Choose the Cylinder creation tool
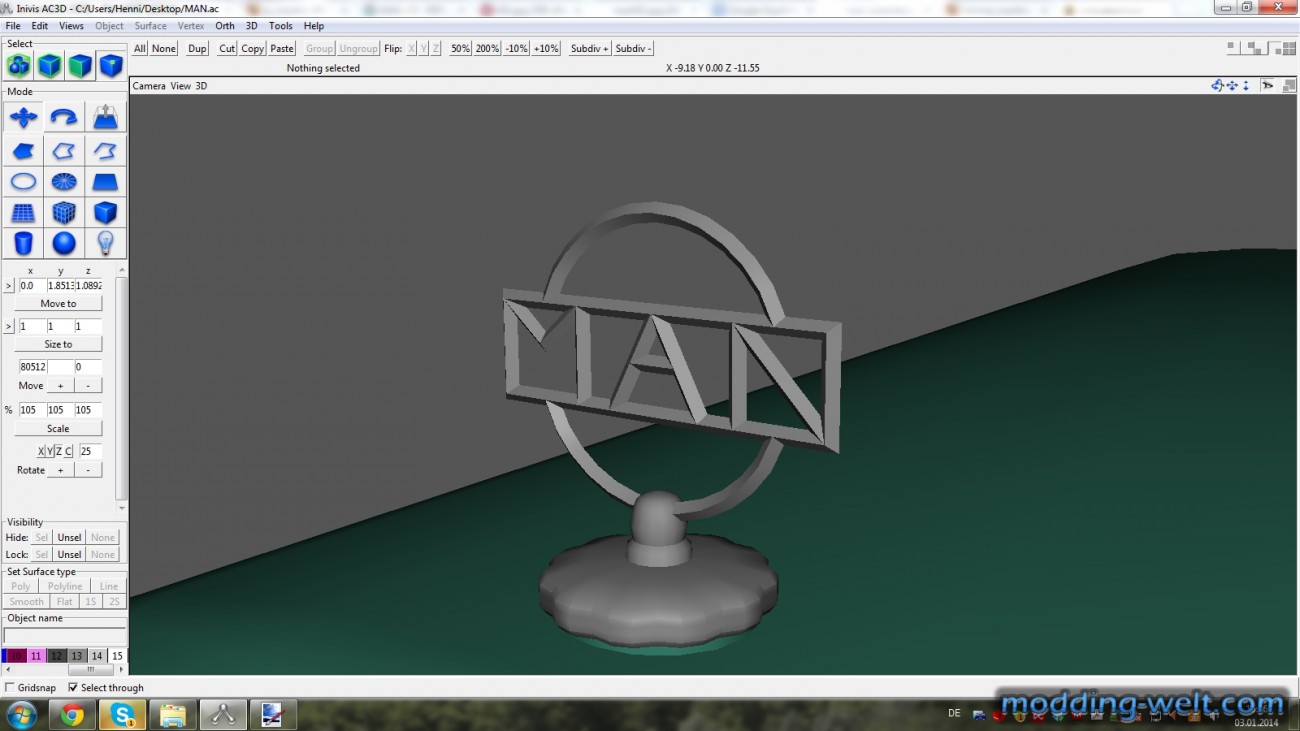Image resolution: width=1300 pixels, height=731 pixels. click(x=23, y=243)
